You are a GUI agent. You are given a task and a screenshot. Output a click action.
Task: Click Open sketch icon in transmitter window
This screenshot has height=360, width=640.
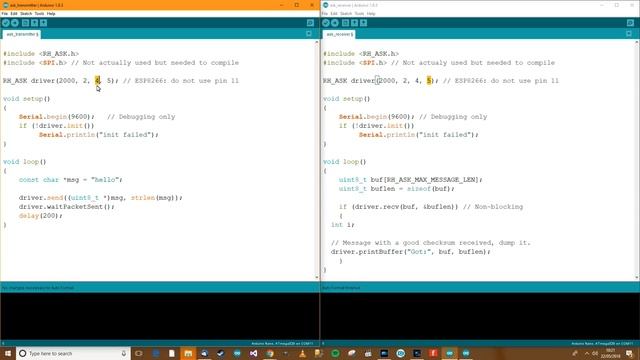tap(34, 23)
